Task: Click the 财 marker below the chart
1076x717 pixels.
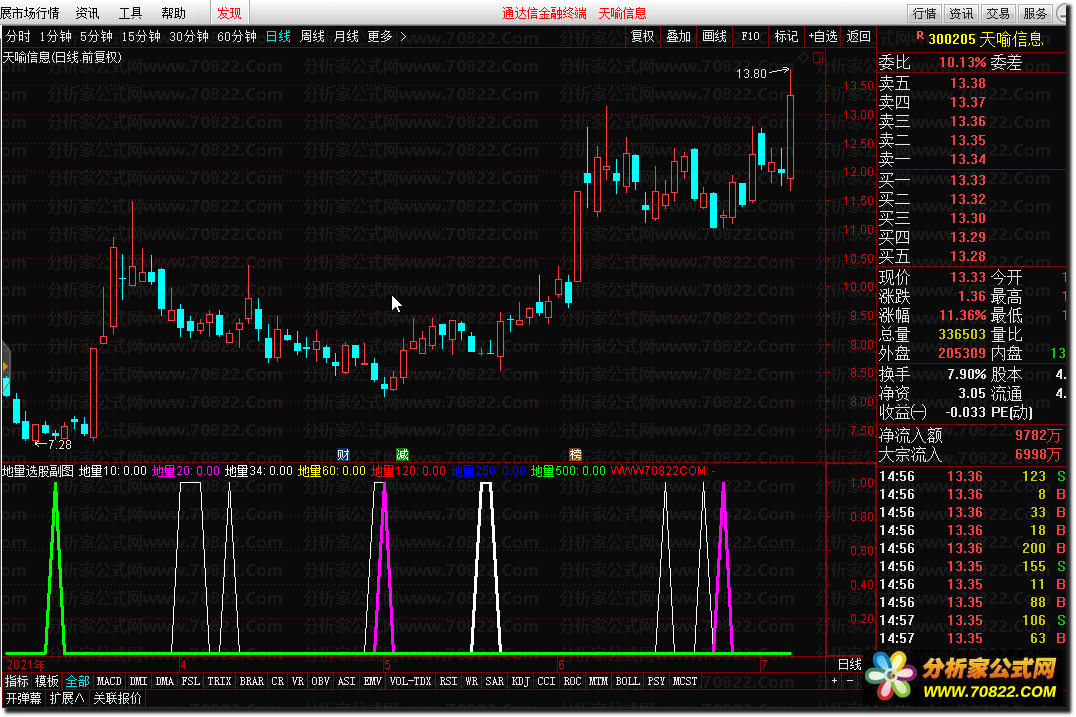Action: [344, 455]
